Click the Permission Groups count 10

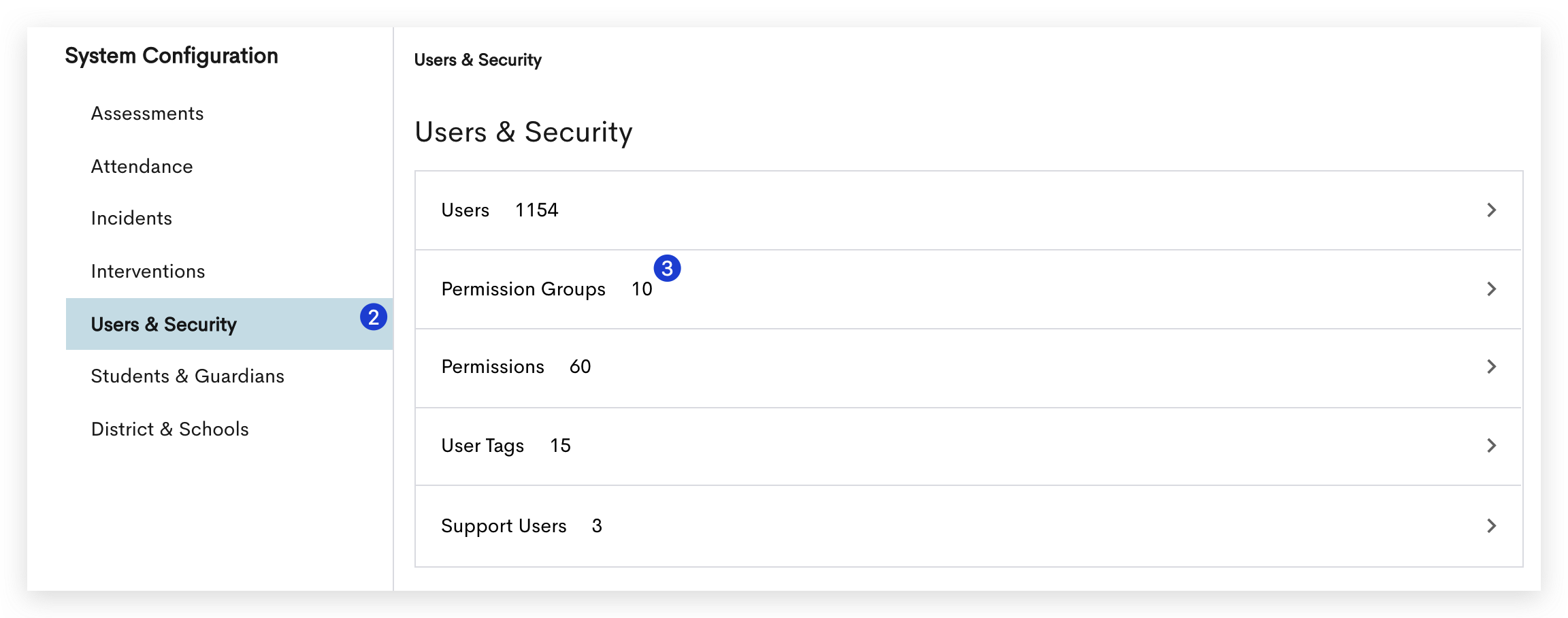642,289
